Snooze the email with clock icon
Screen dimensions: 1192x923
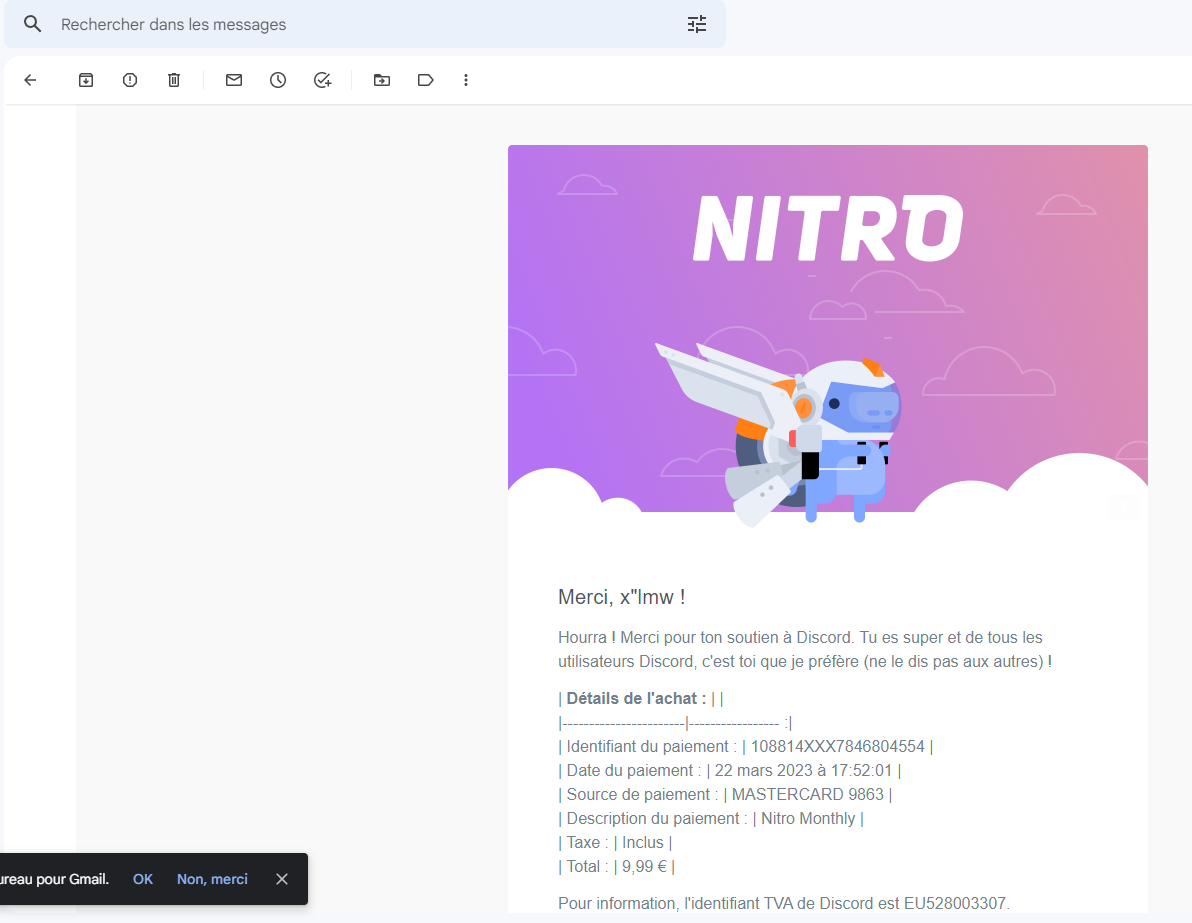coord(278,80)
